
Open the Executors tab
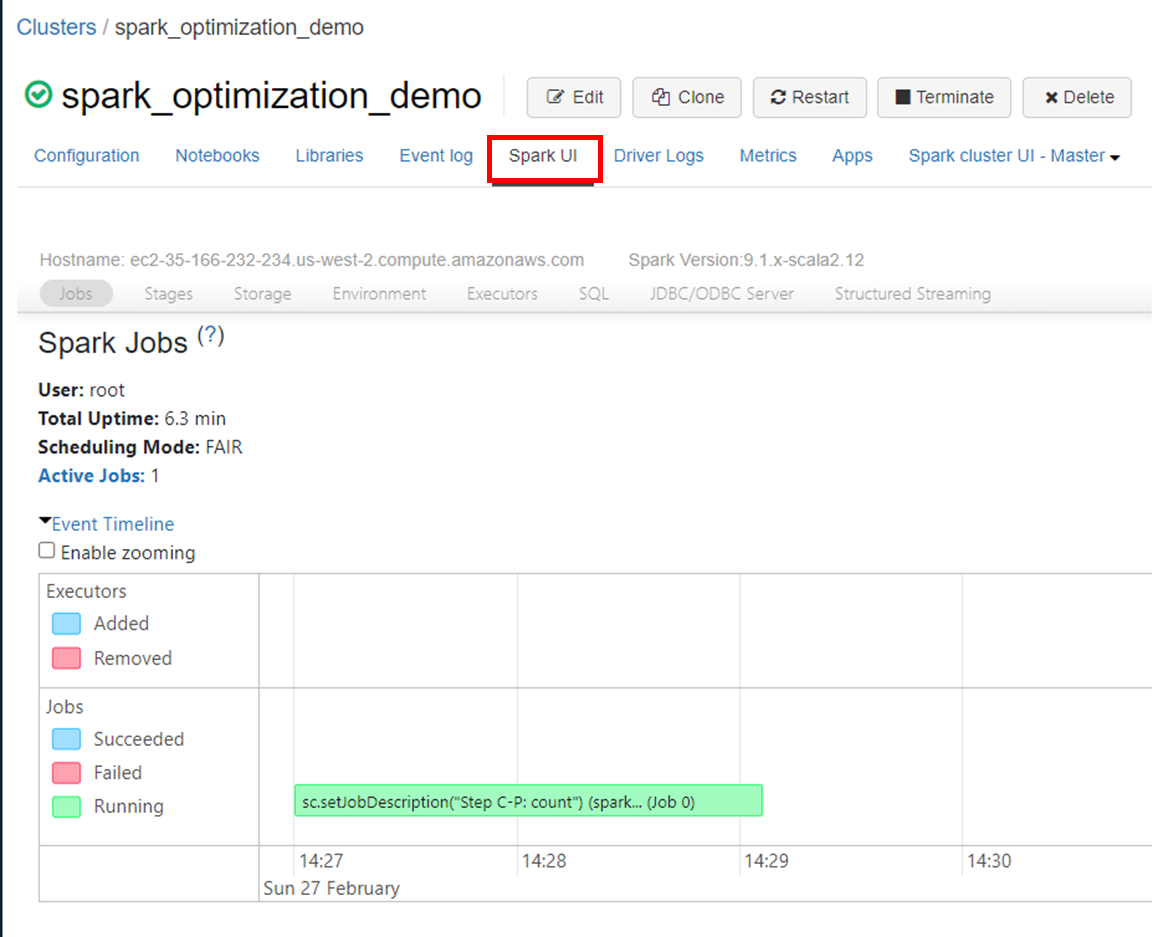click(501, 293)
